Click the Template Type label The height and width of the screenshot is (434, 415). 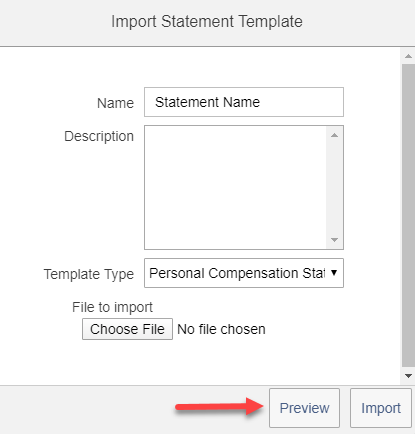pyautogui.click(x=89, y=274)
